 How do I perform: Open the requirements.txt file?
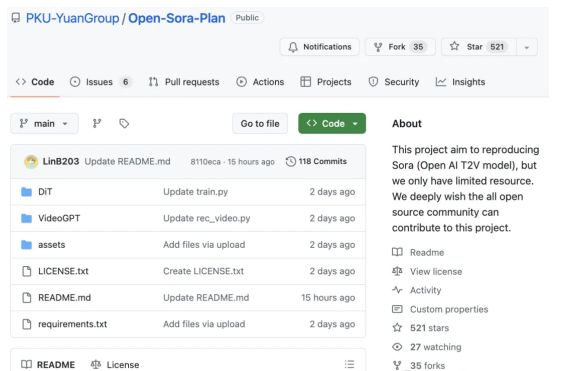click(73, 324)
